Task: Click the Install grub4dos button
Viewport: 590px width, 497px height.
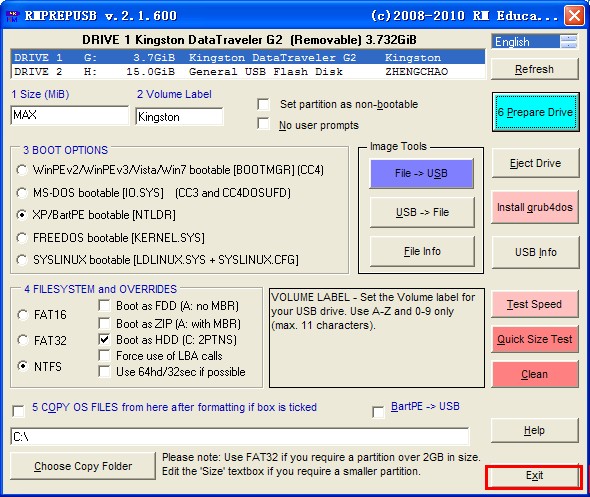Action: pos(535,207)
